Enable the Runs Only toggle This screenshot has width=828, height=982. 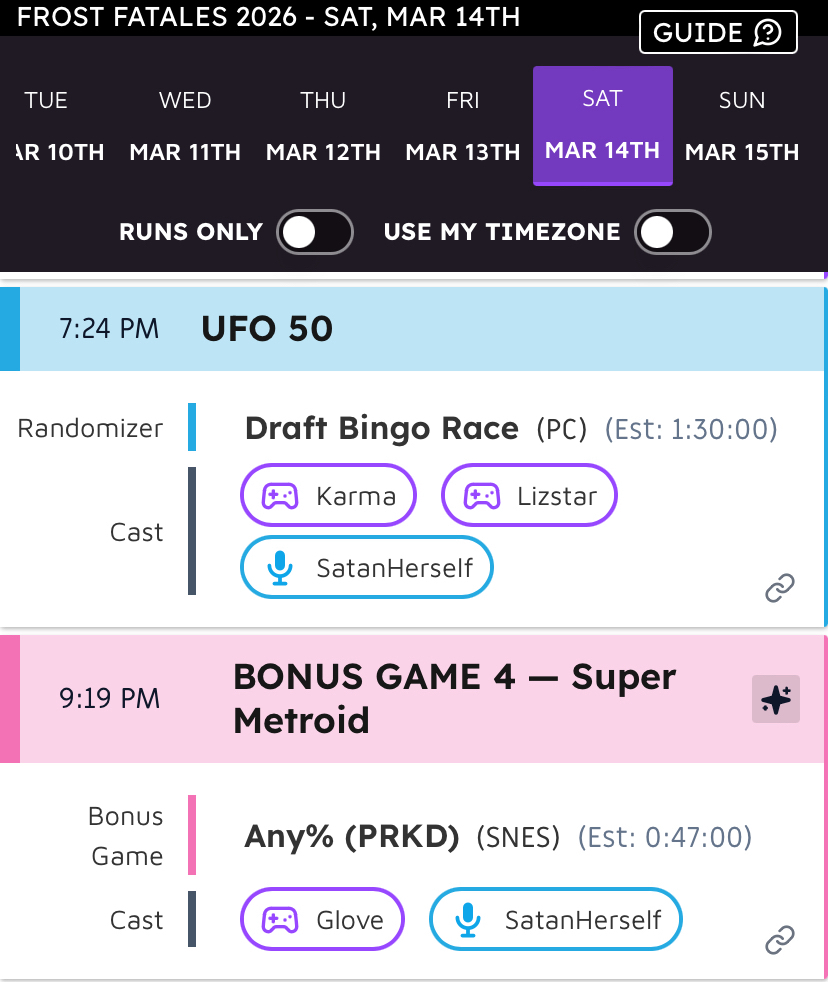click(316, 232)
